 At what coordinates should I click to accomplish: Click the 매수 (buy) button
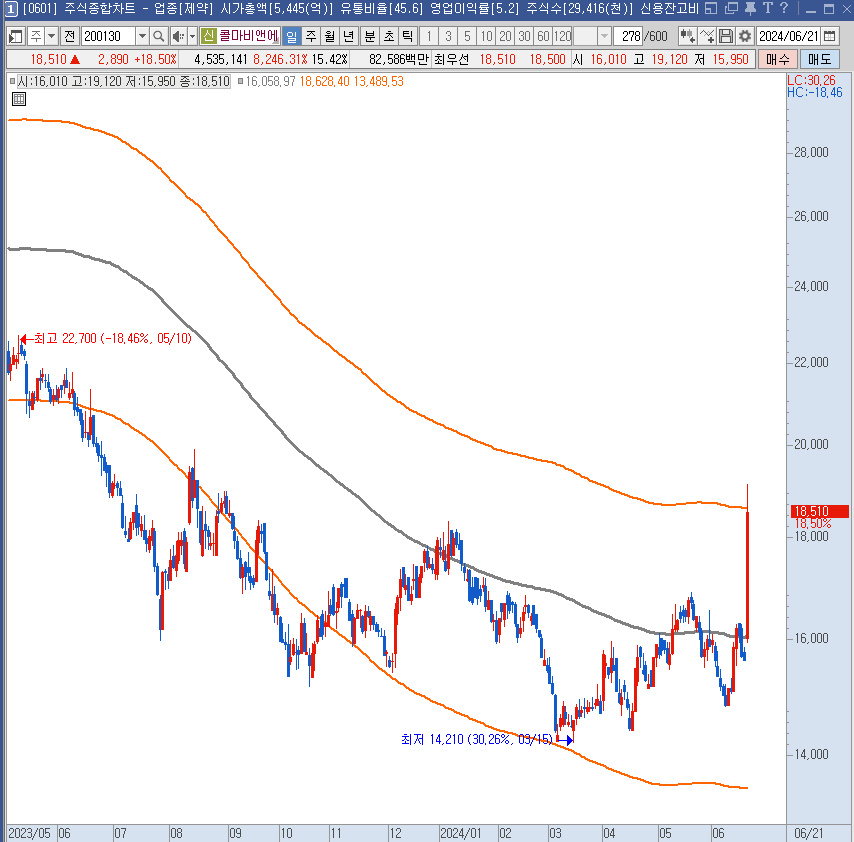pyautogui.click(x=777, y=59)
